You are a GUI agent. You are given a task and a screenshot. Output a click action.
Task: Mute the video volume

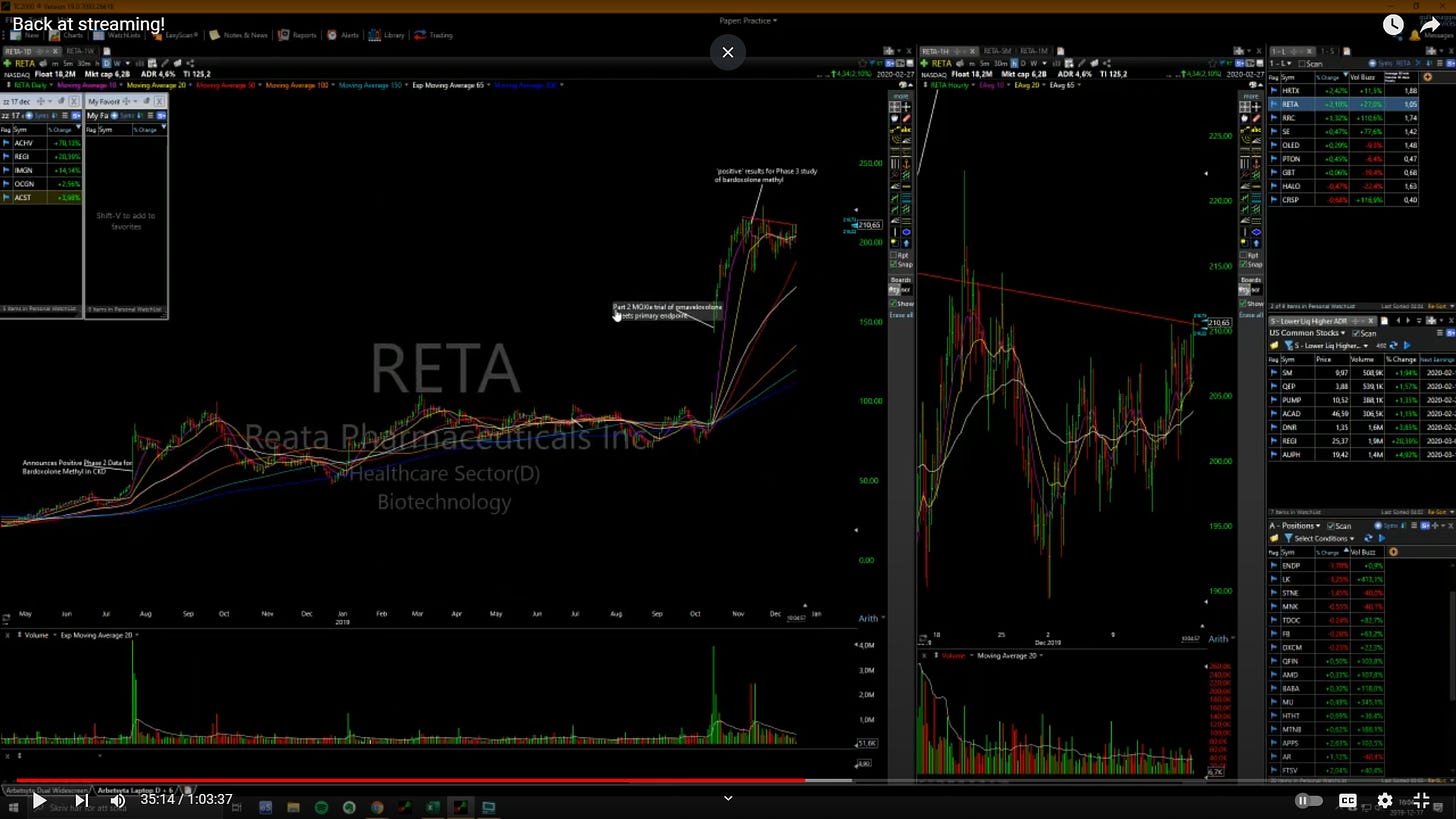(117, 800)
